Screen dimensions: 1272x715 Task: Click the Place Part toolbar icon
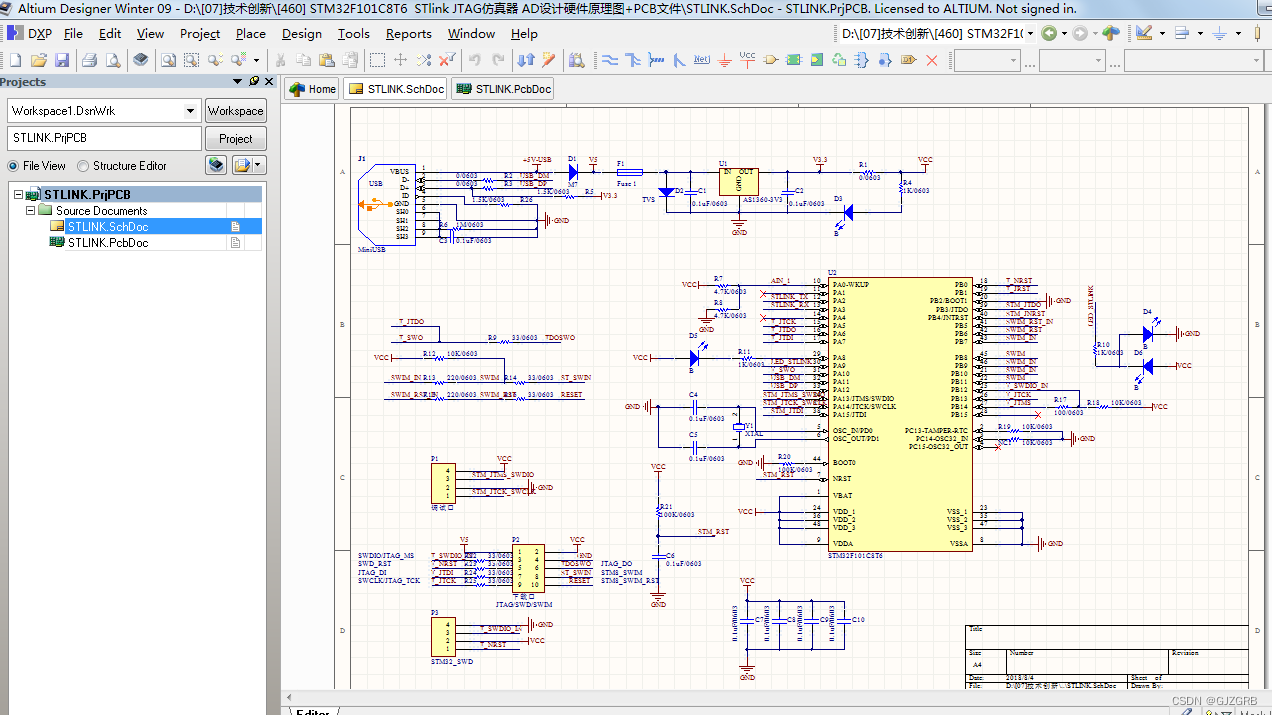[x=769, y=59]
